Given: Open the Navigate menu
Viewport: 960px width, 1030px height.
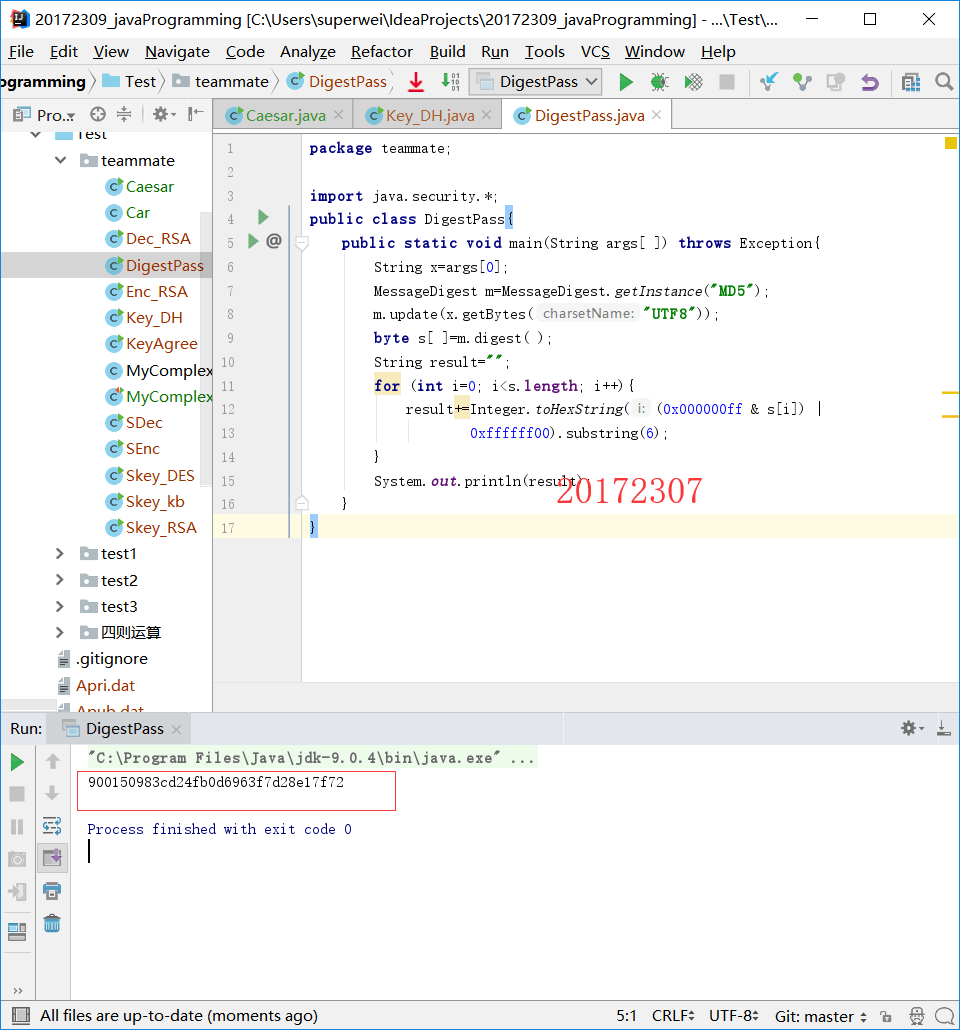Looking at the screenshot, I should click(x=177, y=52).
